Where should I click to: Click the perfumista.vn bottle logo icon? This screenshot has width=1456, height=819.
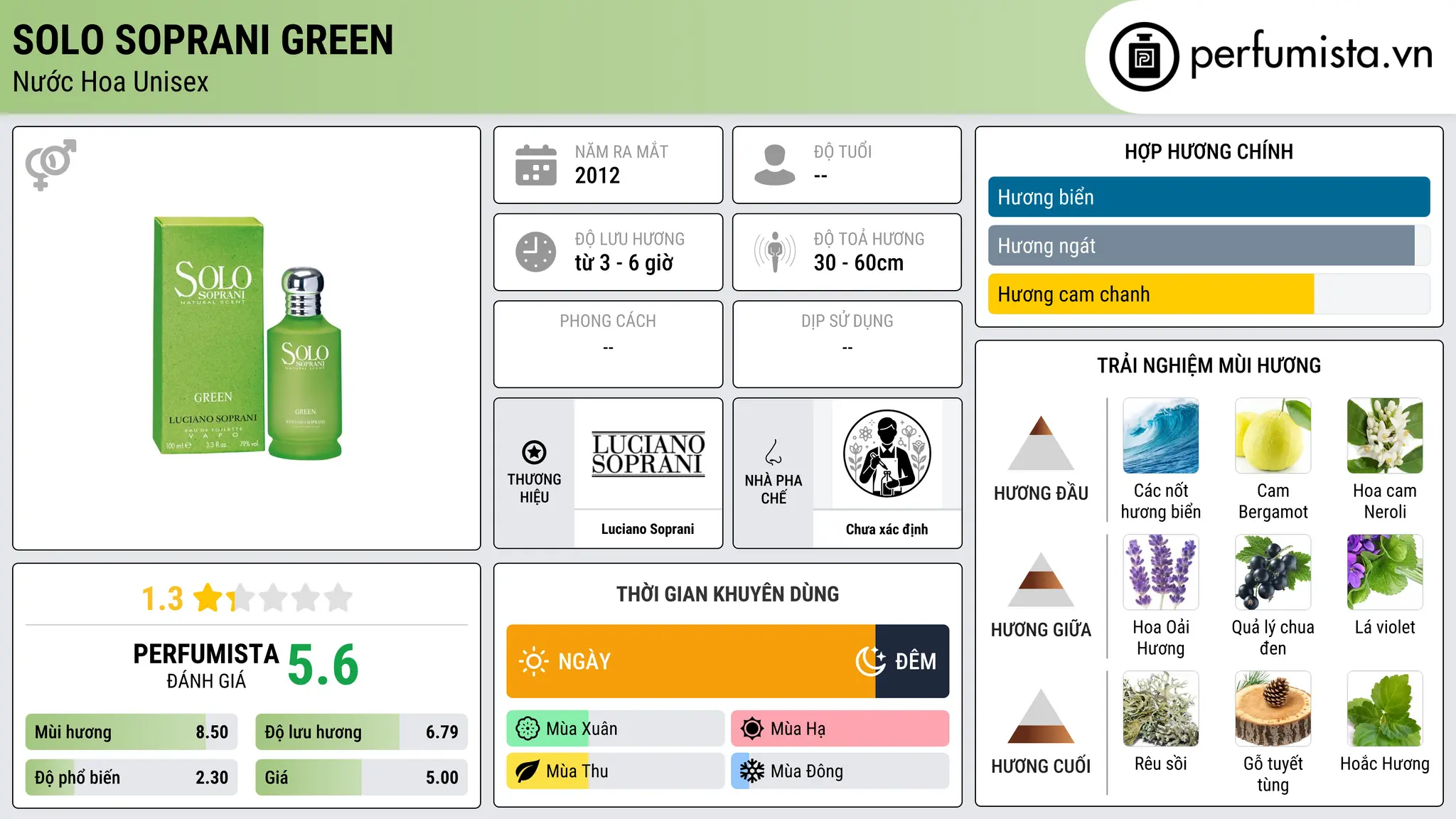pyautogui.click(x=1144, y=57)
